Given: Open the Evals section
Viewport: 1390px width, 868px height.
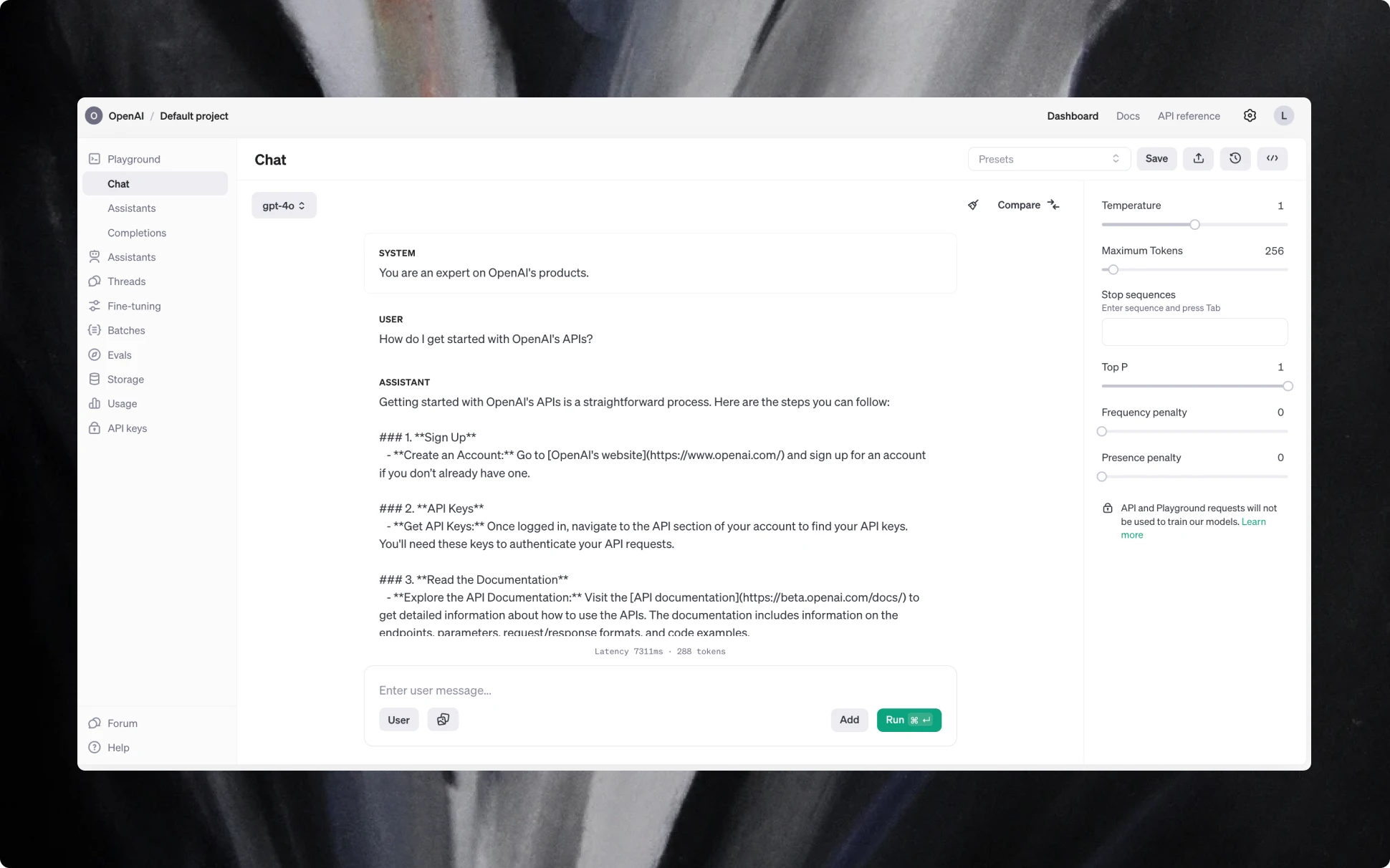Looking at the screenshot, I should point(120,355).
